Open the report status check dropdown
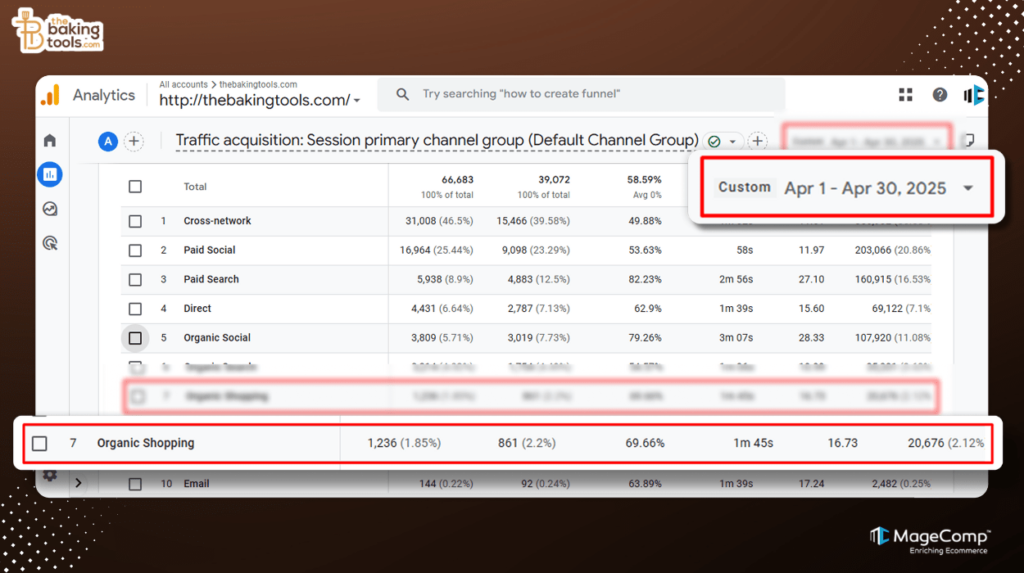The height and width of the screenshot is (573, 1024). coord(724,141)
